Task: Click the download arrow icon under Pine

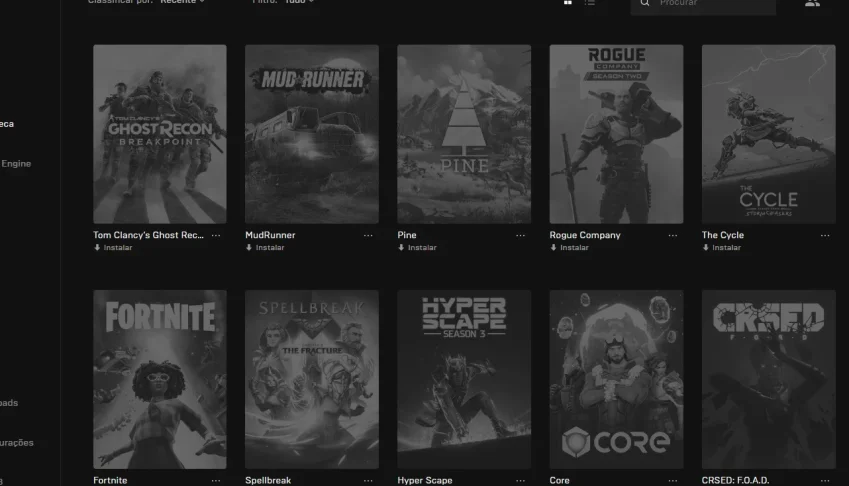Action: 401,247
